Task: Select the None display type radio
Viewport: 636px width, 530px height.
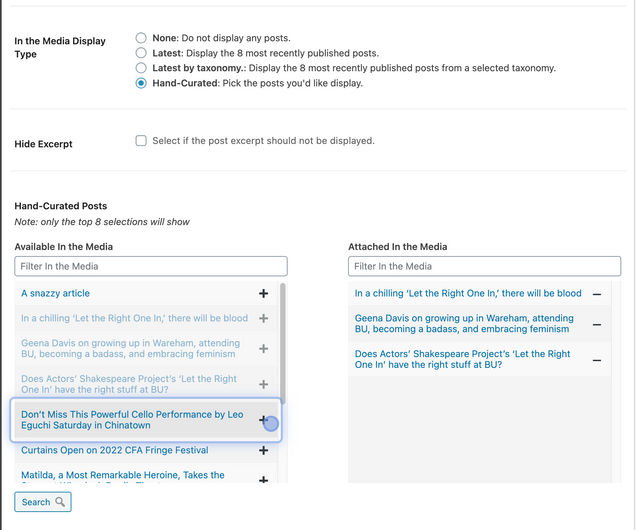Action: 141,38
